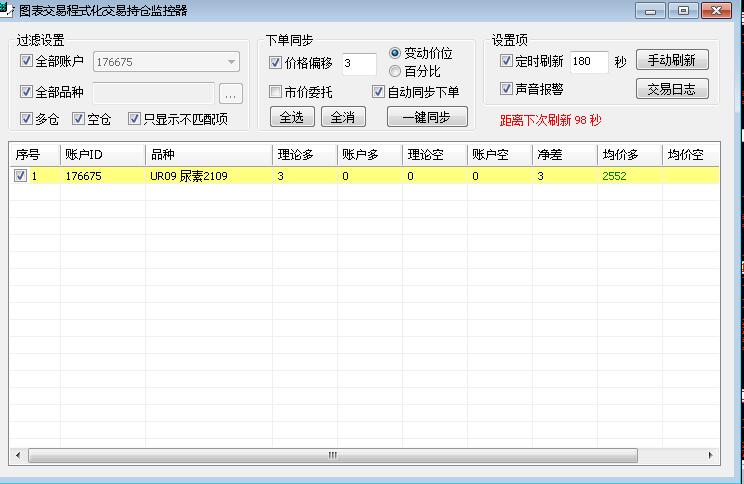Screen dimensions: 744x484
Task: Click the scrollbar right arrow
Action: 710,456
